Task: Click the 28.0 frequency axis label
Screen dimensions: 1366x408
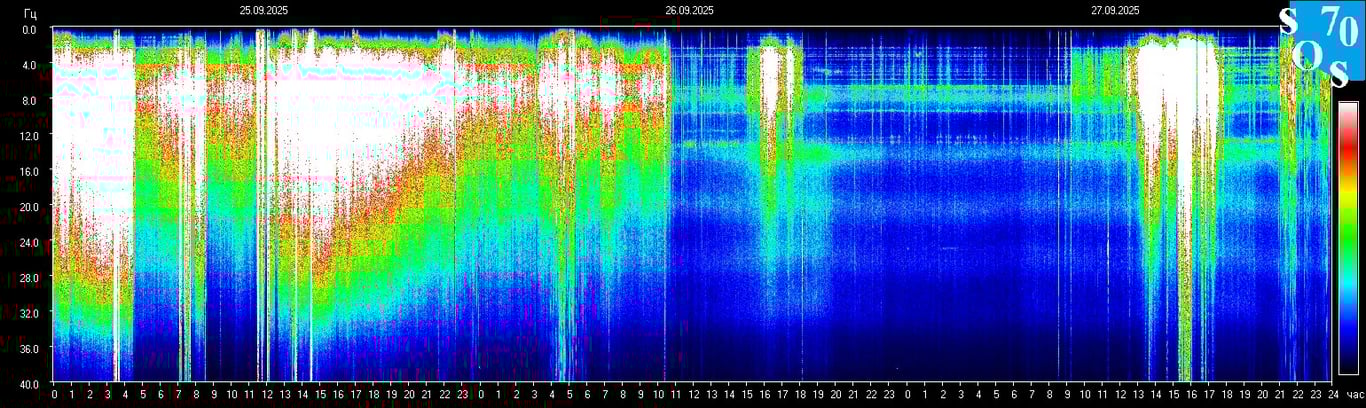Action: [29, 277]
